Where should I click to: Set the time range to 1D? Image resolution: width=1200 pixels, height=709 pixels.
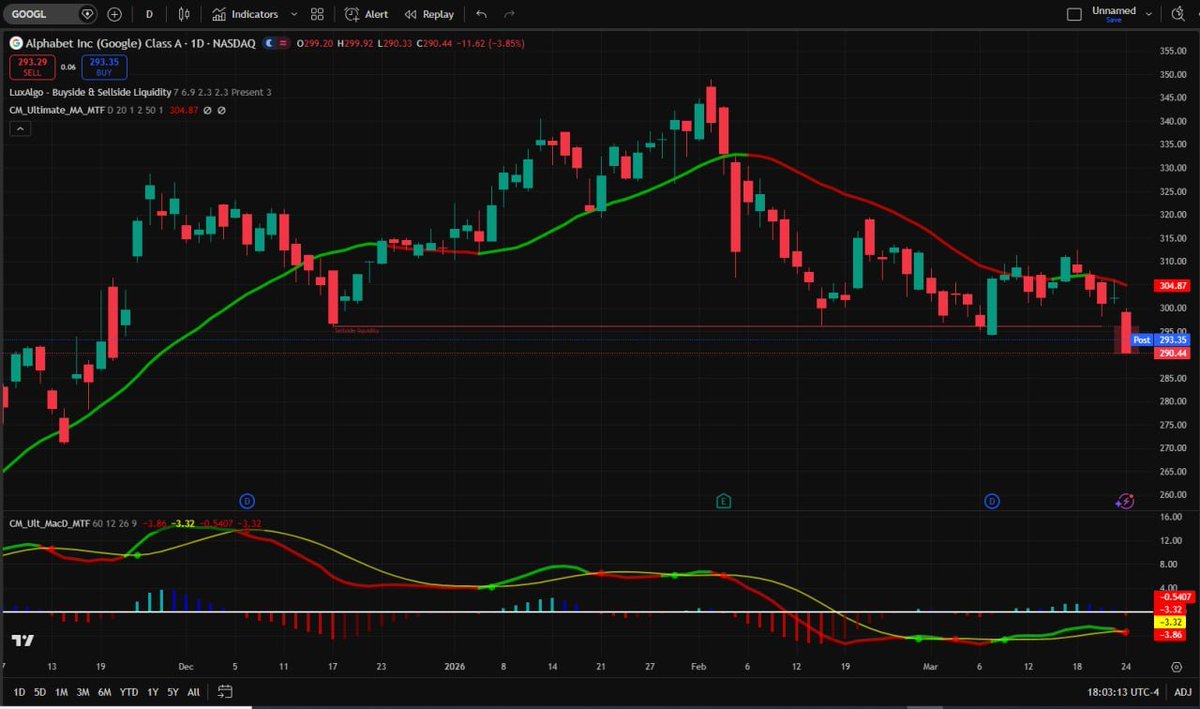click(x=19, y=692)
